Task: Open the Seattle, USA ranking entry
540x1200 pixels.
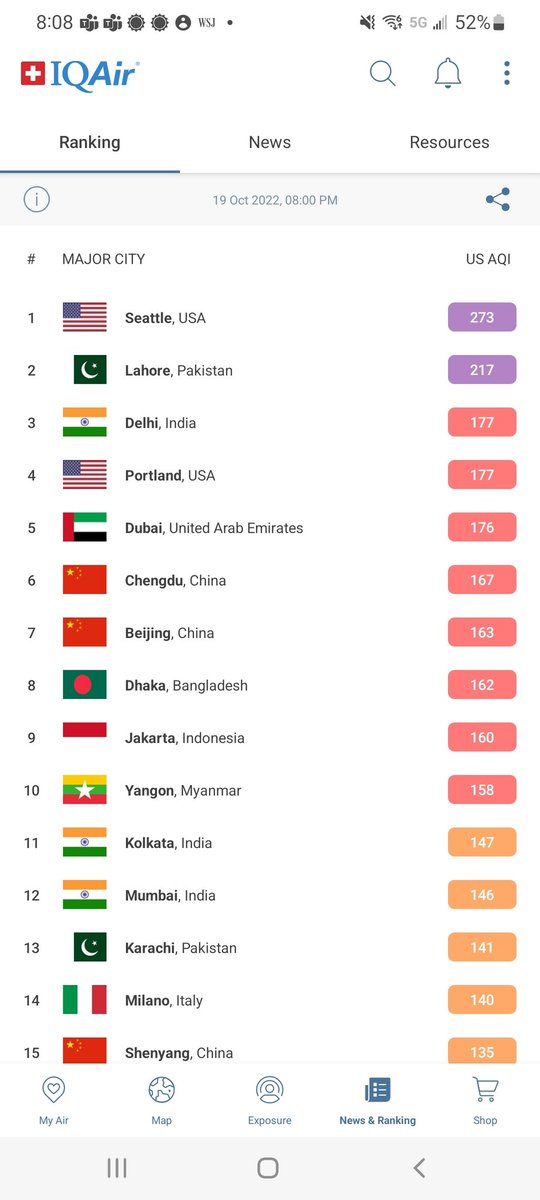Action: tap(270, 318)
